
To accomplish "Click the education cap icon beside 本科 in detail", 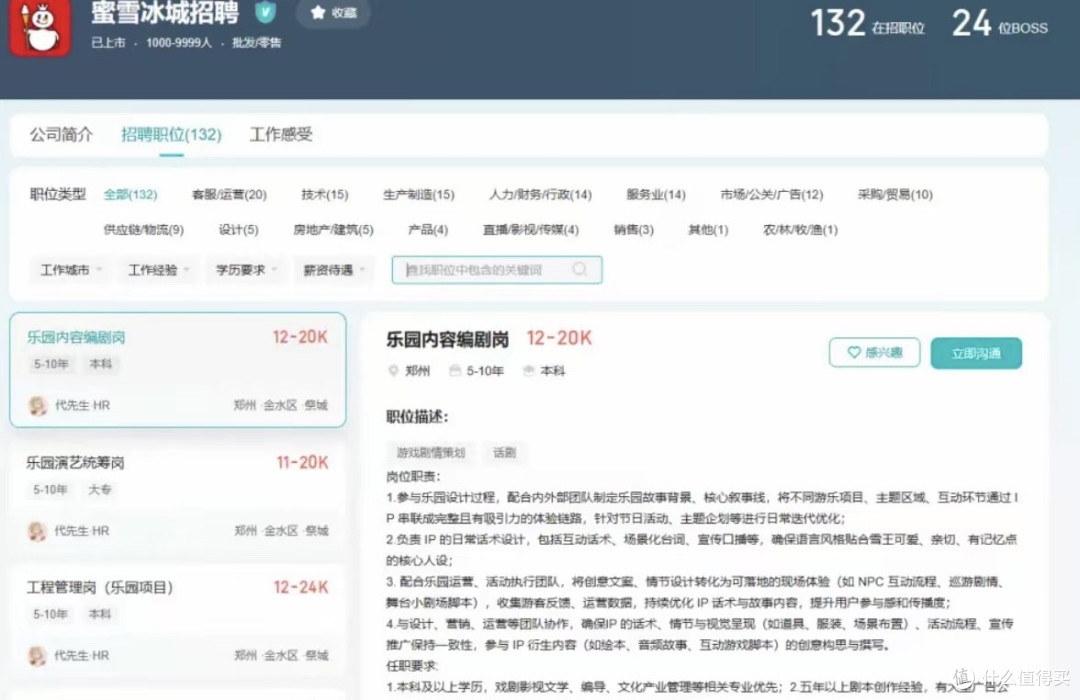I will tap(528, 371).
